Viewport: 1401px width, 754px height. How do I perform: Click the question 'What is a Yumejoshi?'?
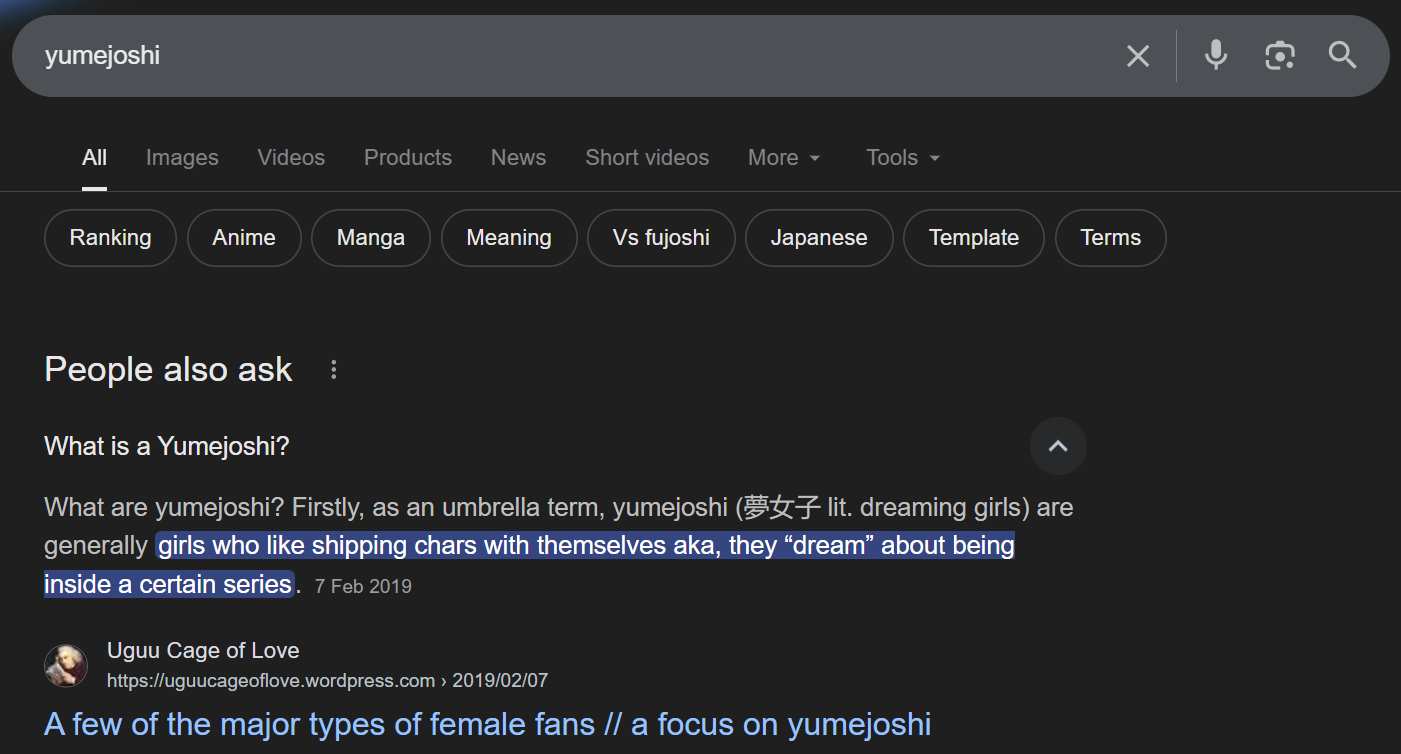167,446
